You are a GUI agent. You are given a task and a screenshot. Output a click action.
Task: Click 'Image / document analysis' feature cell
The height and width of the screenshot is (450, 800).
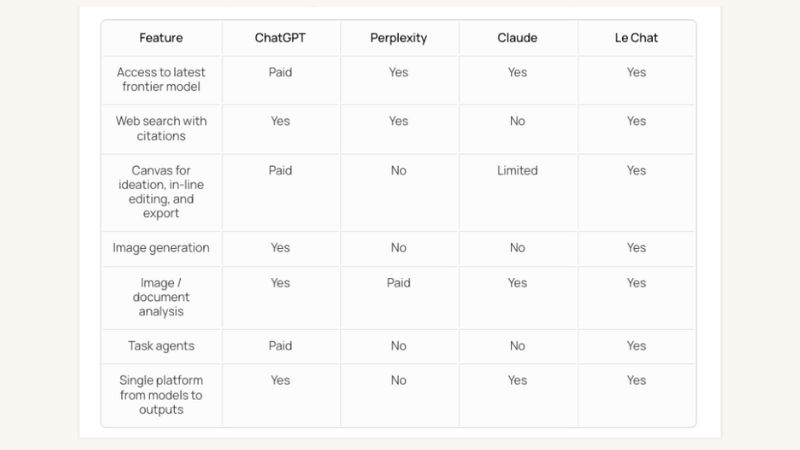161,297
